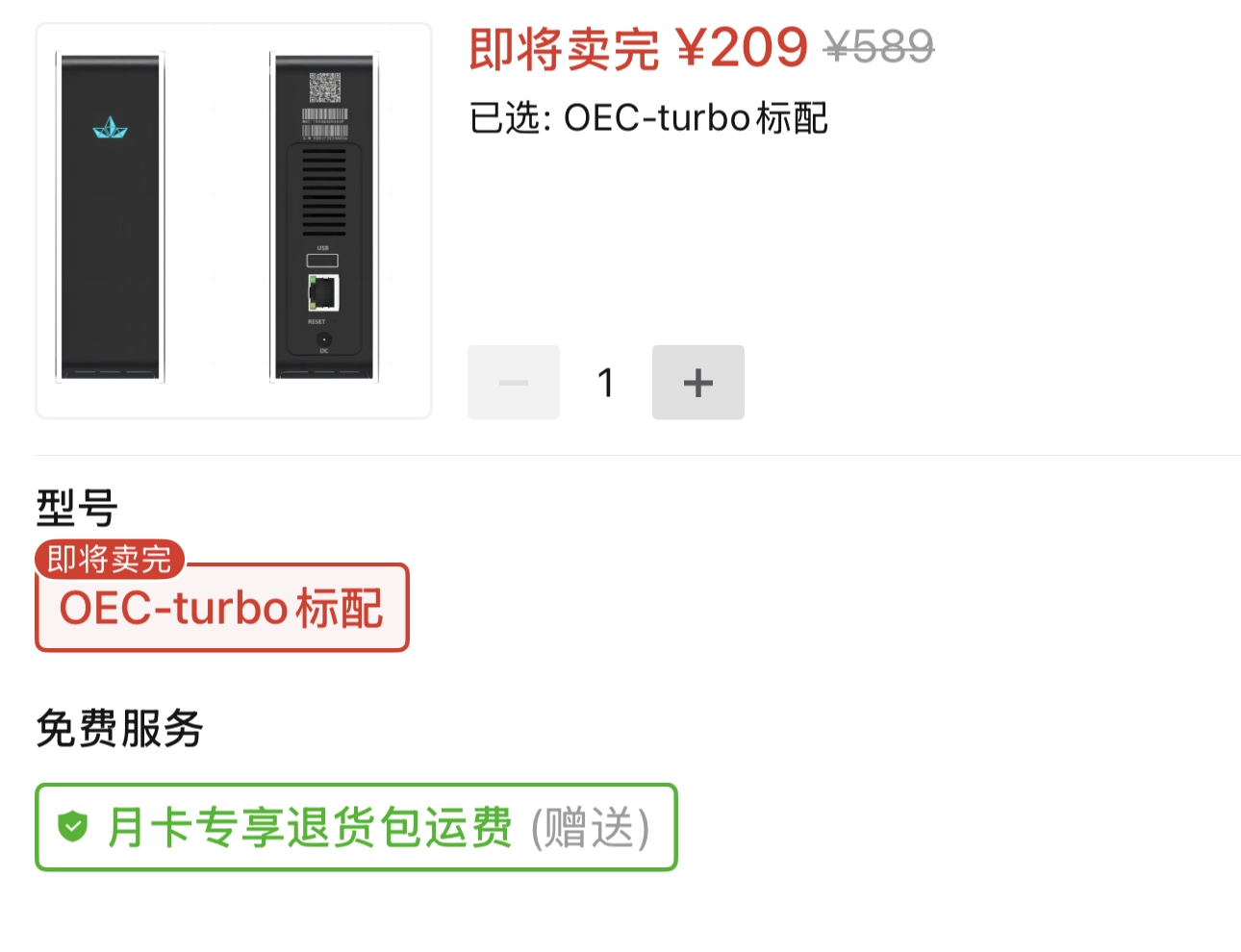Click the Ethernet port on the device image

tap(323, 292)
